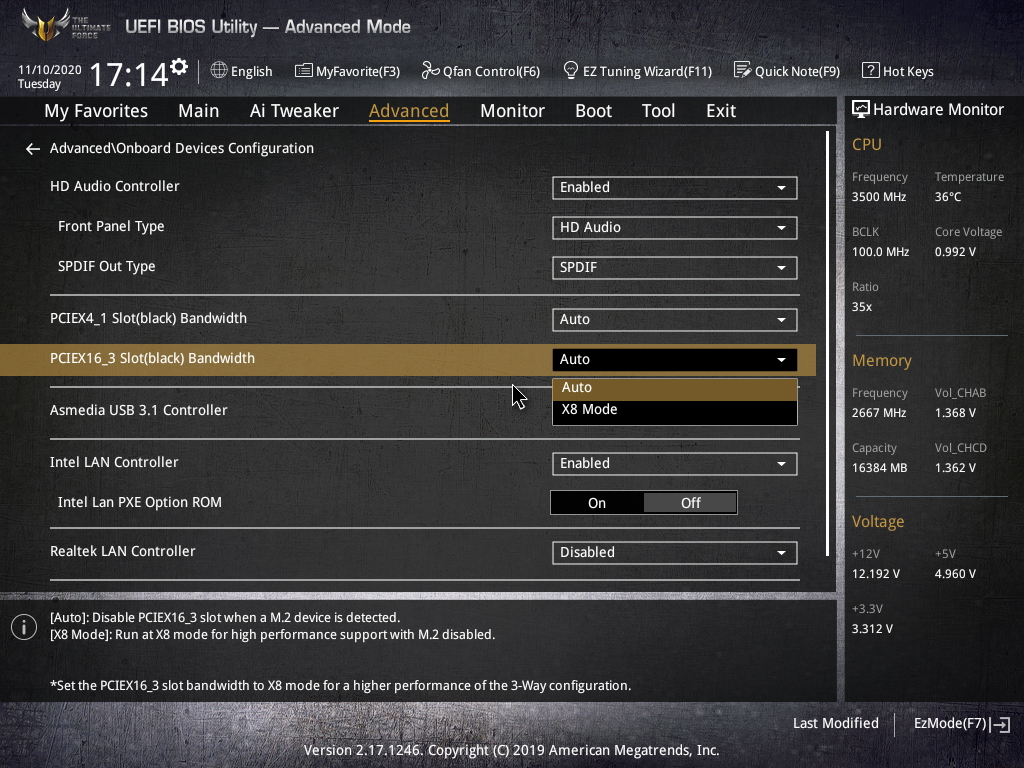The image size is (1024, 768).
Task: Click the back arrow to previous menu
Action: 33,149
